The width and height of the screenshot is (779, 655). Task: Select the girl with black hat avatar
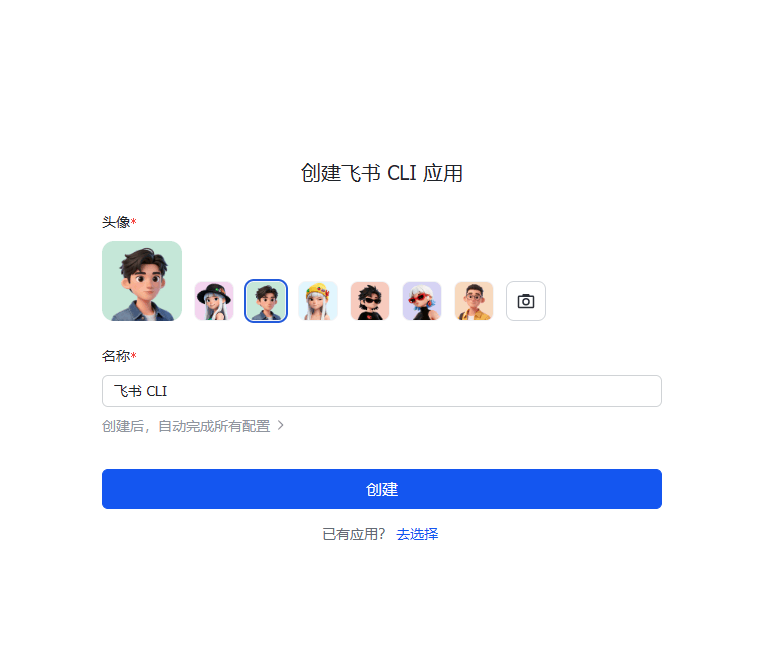click(x=214, y=301)
